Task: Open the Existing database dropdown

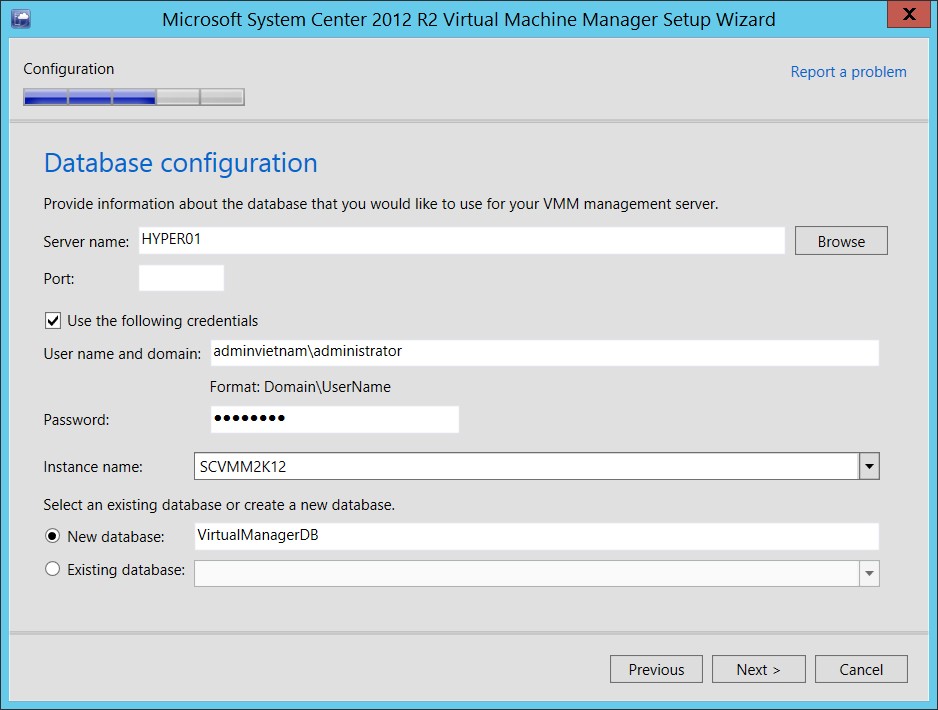Action: [x=869, y=574]
